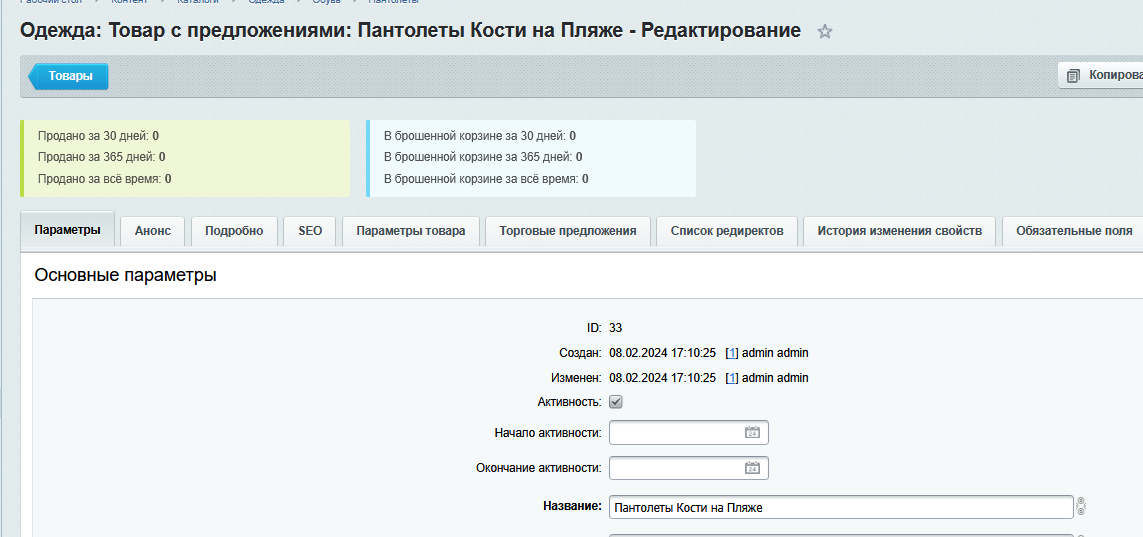Image resolution: width=1143 pixels, height=537 pixels.
Task: Open the Обязательные поля tab
Action: [x=1074, y=231]
